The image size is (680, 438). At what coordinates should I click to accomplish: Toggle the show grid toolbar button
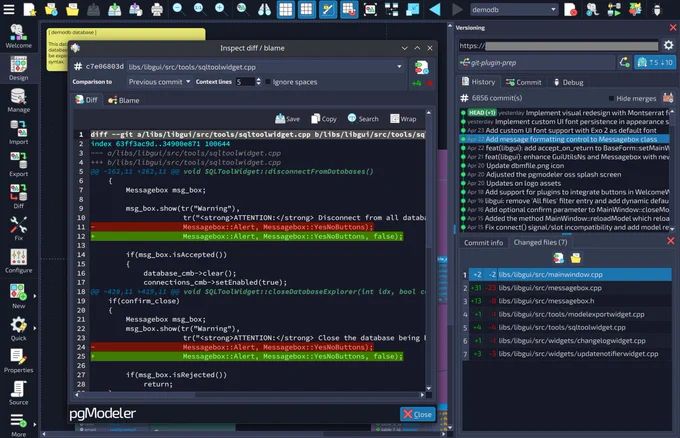click(x=285, y=9)
